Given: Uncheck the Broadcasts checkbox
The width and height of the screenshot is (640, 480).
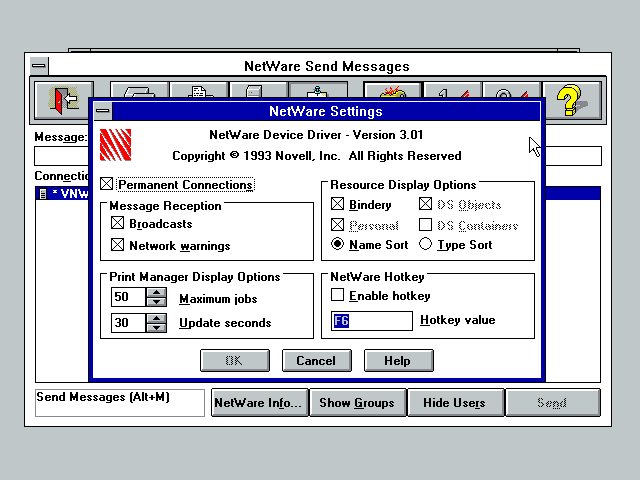Looking at the screenshot, I should (118, 223).
